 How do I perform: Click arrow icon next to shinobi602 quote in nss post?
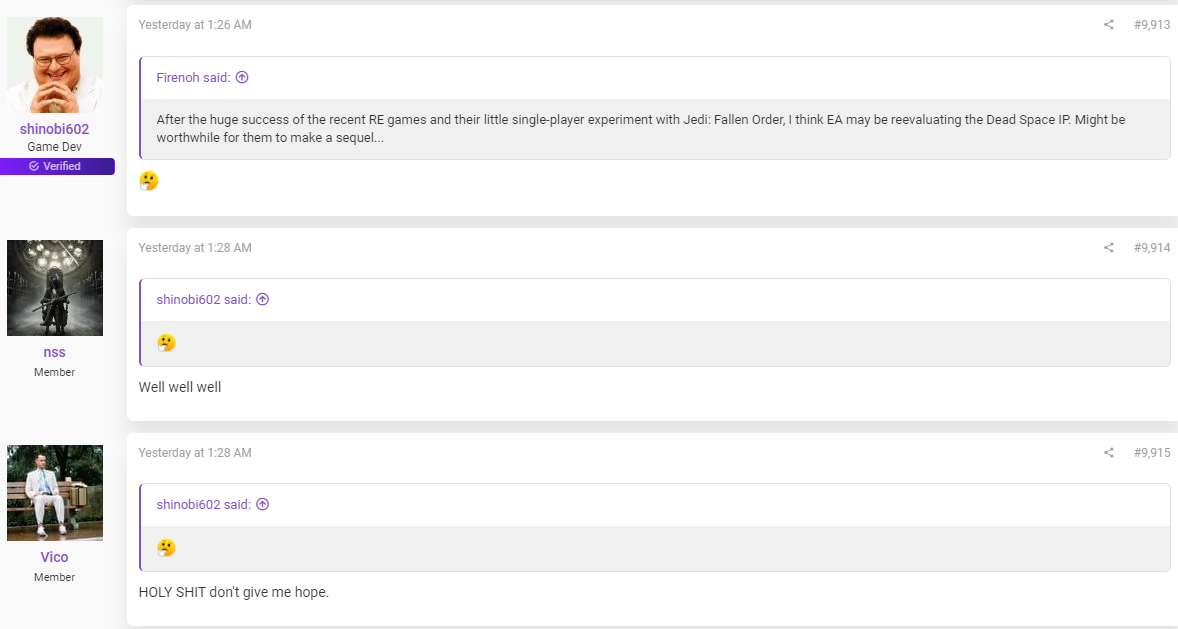262,299
